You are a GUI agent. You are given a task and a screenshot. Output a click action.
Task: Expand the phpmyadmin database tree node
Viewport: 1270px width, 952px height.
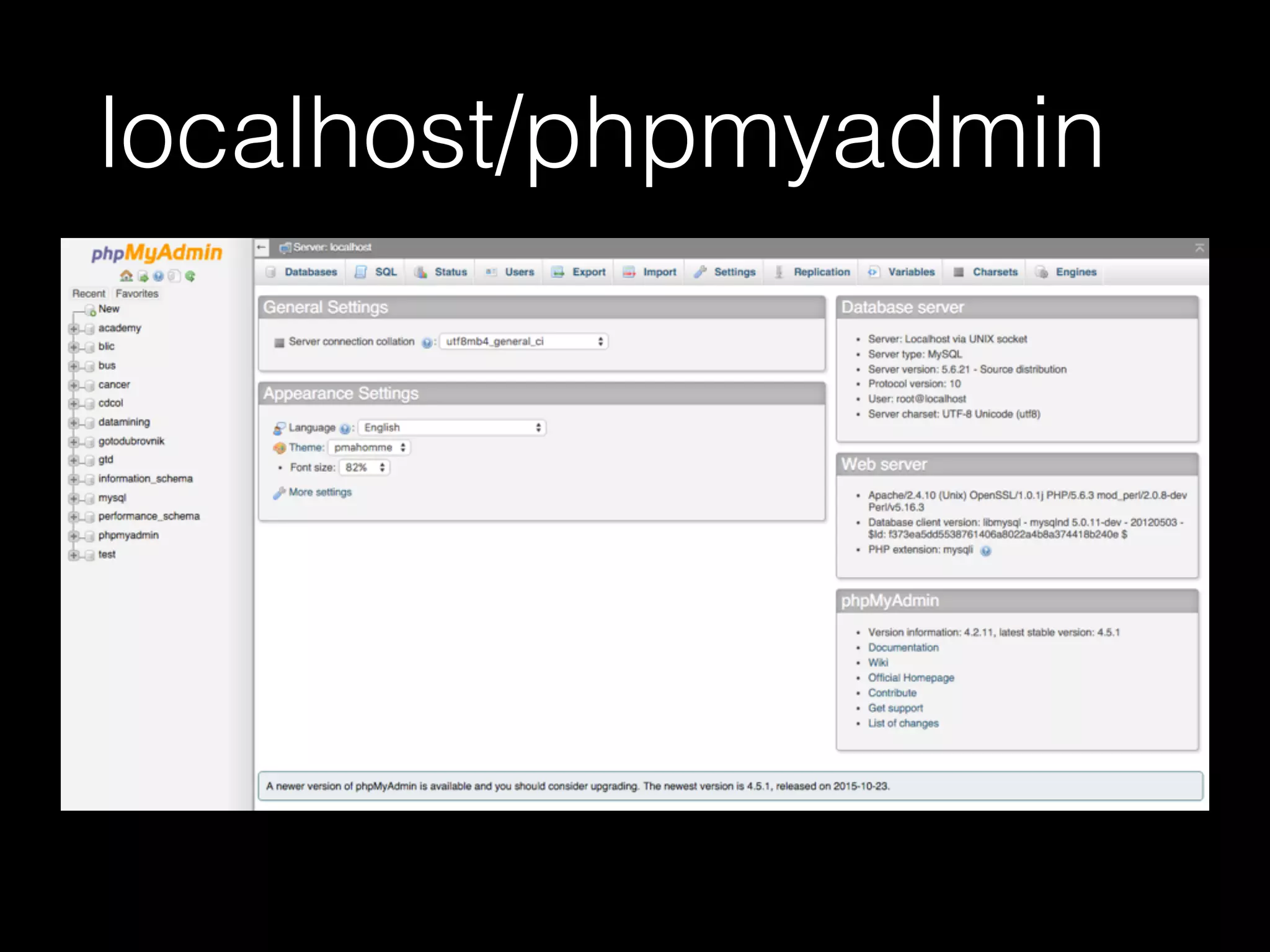tap(74, 536)
